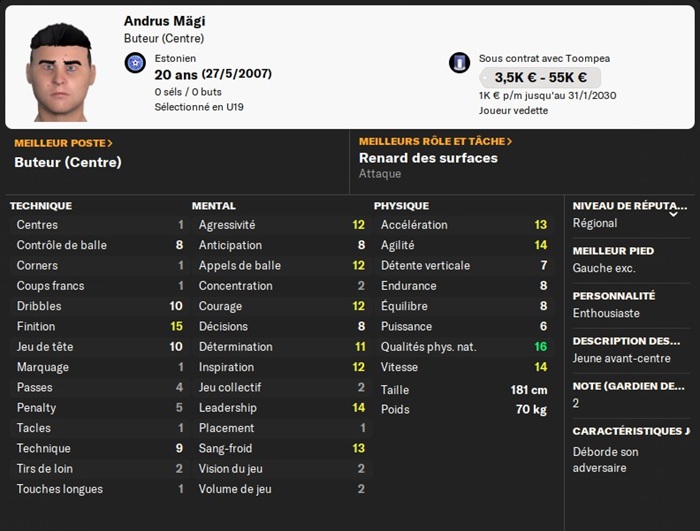The image size is (700, 531).
Task: Select the PHYSIQUE attributes column header
Action: (403, 206)
